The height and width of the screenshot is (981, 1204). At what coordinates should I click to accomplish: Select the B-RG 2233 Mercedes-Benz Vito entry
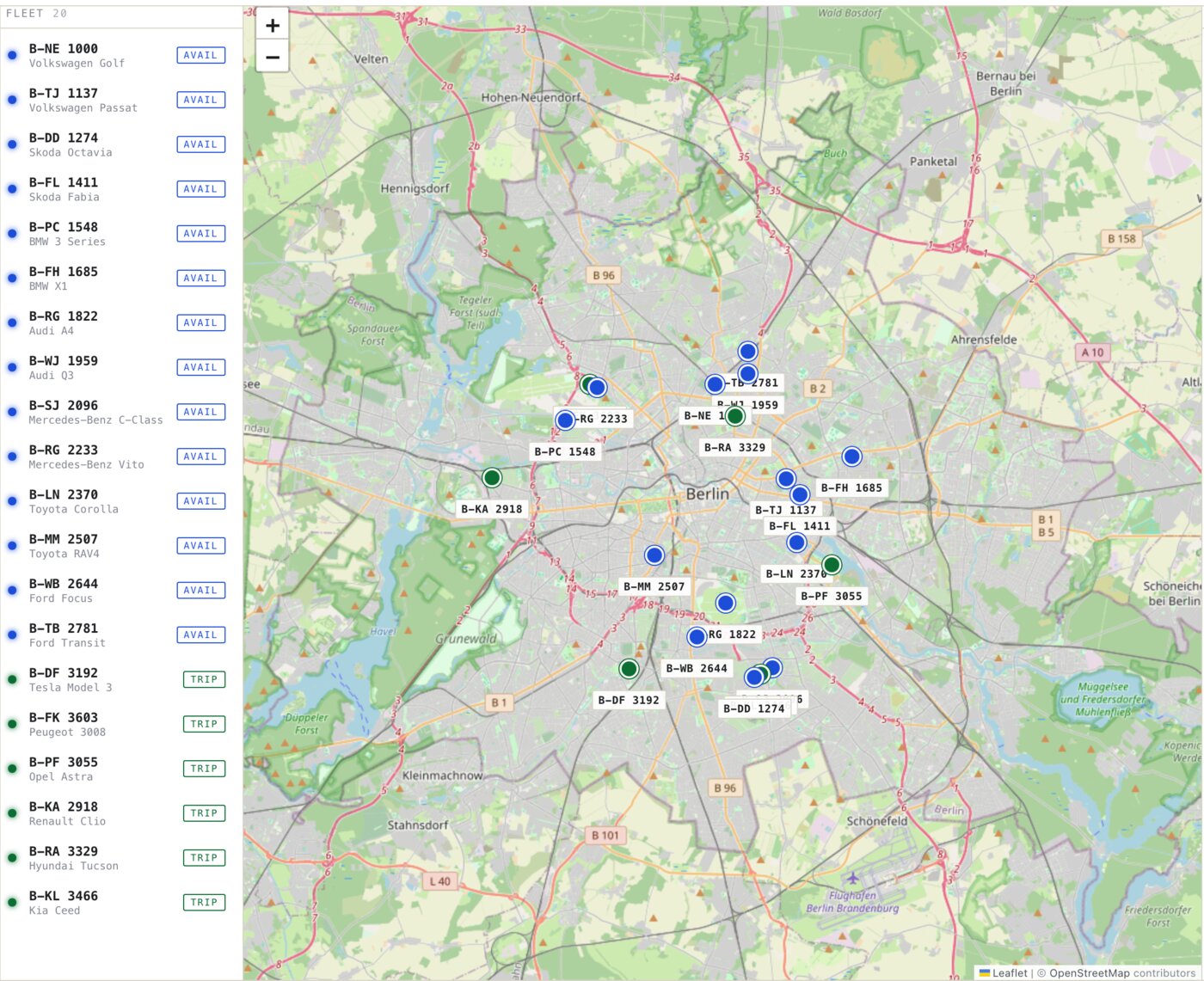pos(121,457)
